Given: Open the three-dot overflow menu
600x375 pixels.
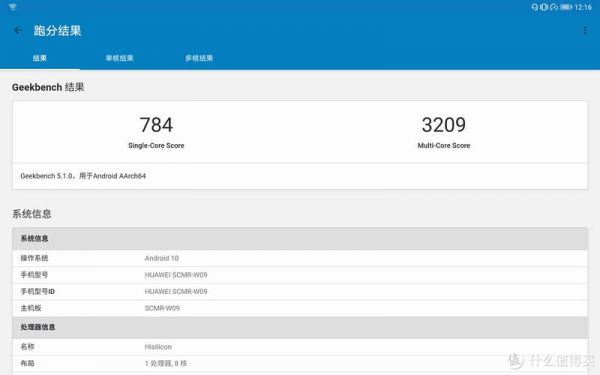Looking at the screenshot, I should click(585, 30).
